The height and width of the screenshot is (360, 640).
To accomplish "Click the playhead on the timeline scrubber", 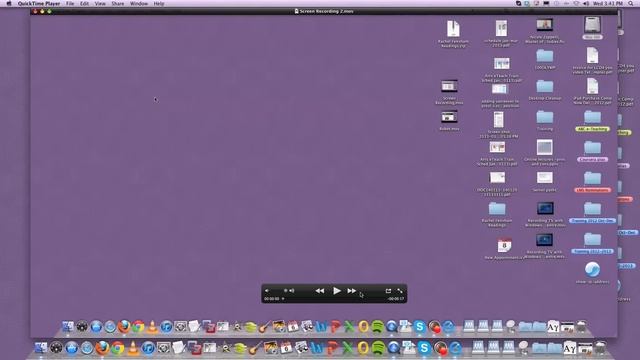I will (283, 299).
